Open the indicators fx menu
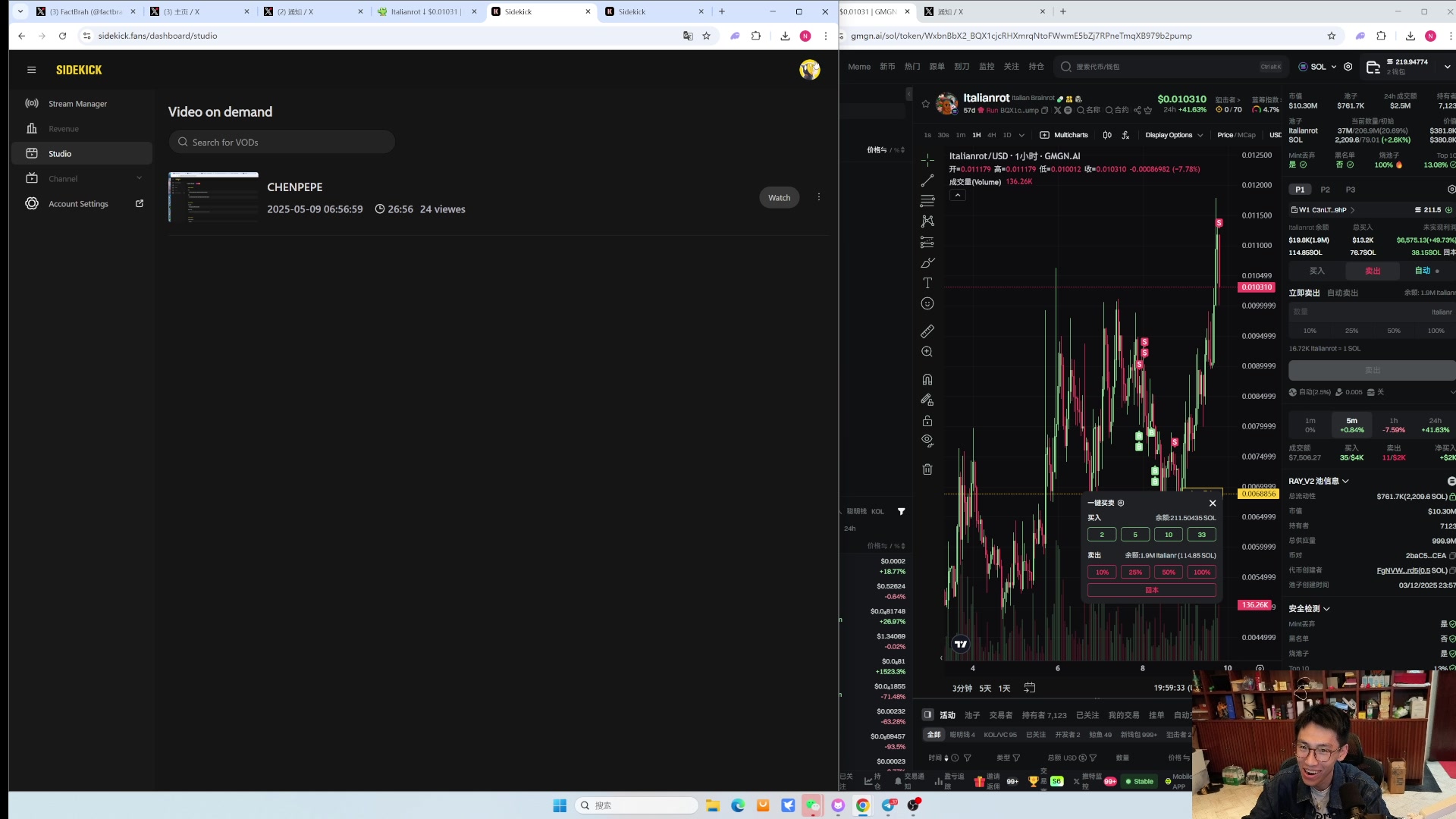Screen dimensions: 1456x819 [x=1125, y=135]
